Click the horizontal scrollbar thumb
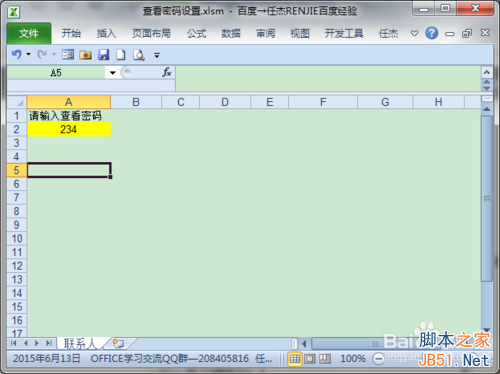Image resolution: width=500 pixels, height=374 pixels. pos(377,343)
